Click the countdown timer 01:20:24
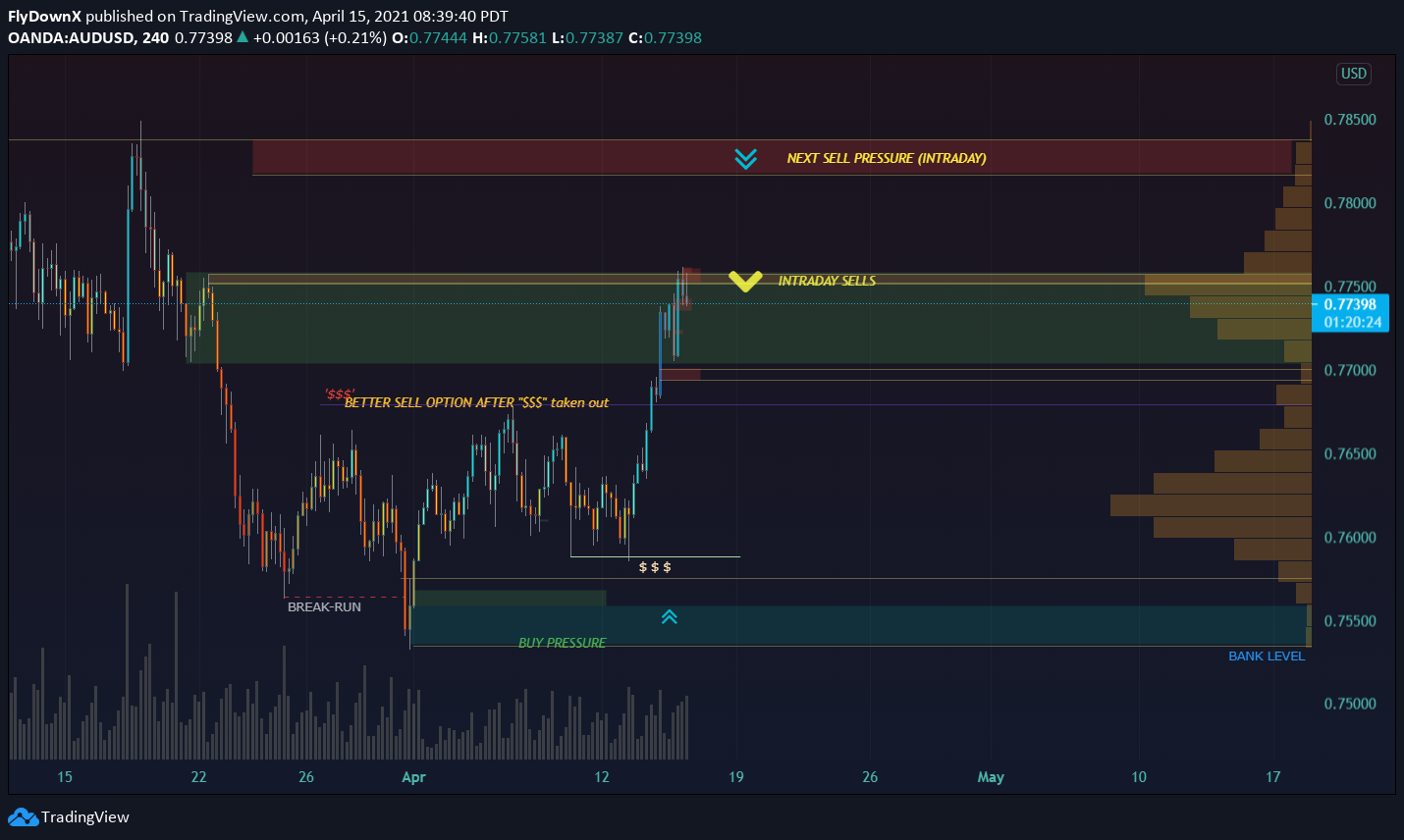The width and height of the screenshot is (1404, 840). [1352, 322]
